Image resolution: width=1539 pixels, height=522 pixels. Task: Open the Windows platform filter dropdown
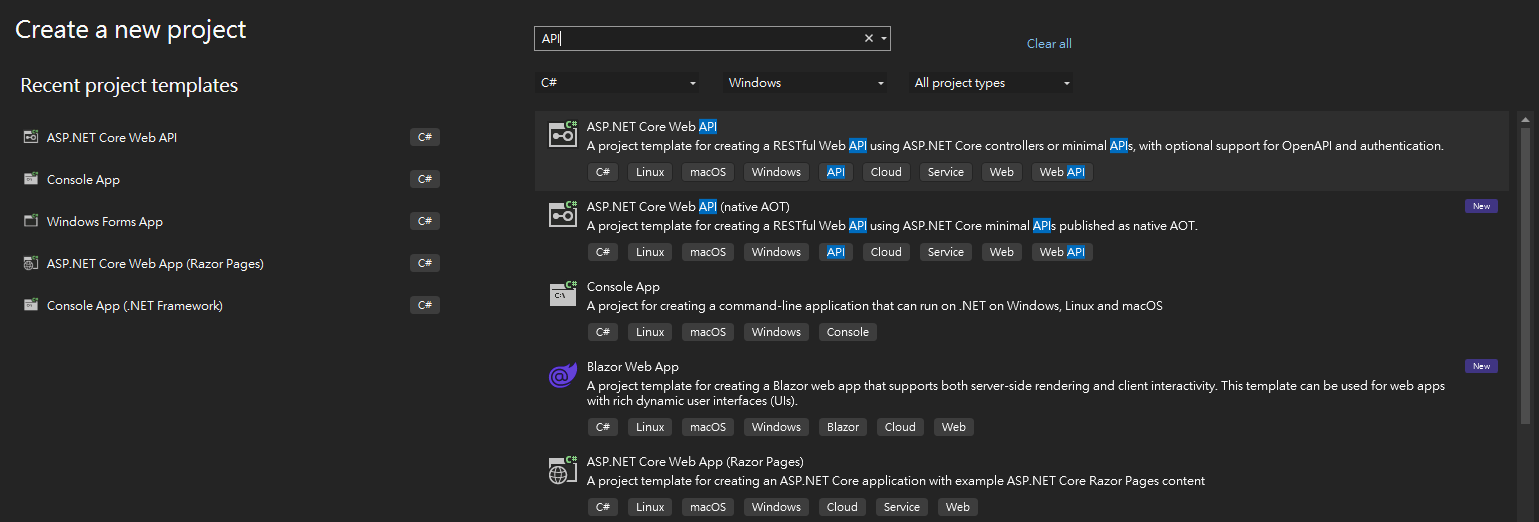click(x=805, y=83)
